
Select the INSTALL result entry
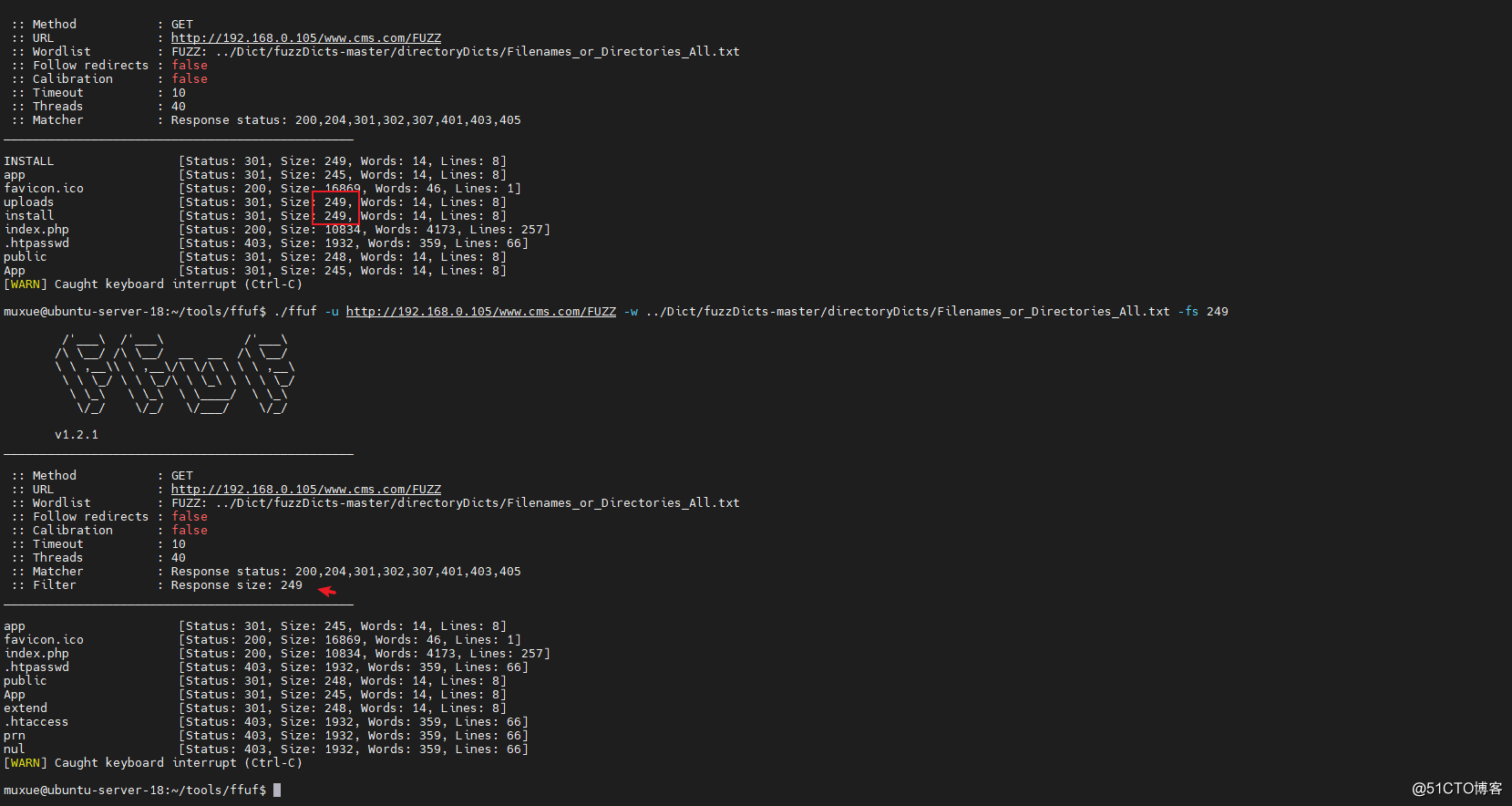pos(255,161)
